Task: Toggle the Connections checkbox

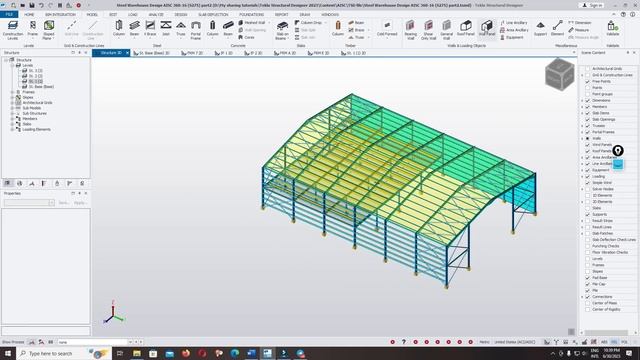Action: [x=588, y=297]
